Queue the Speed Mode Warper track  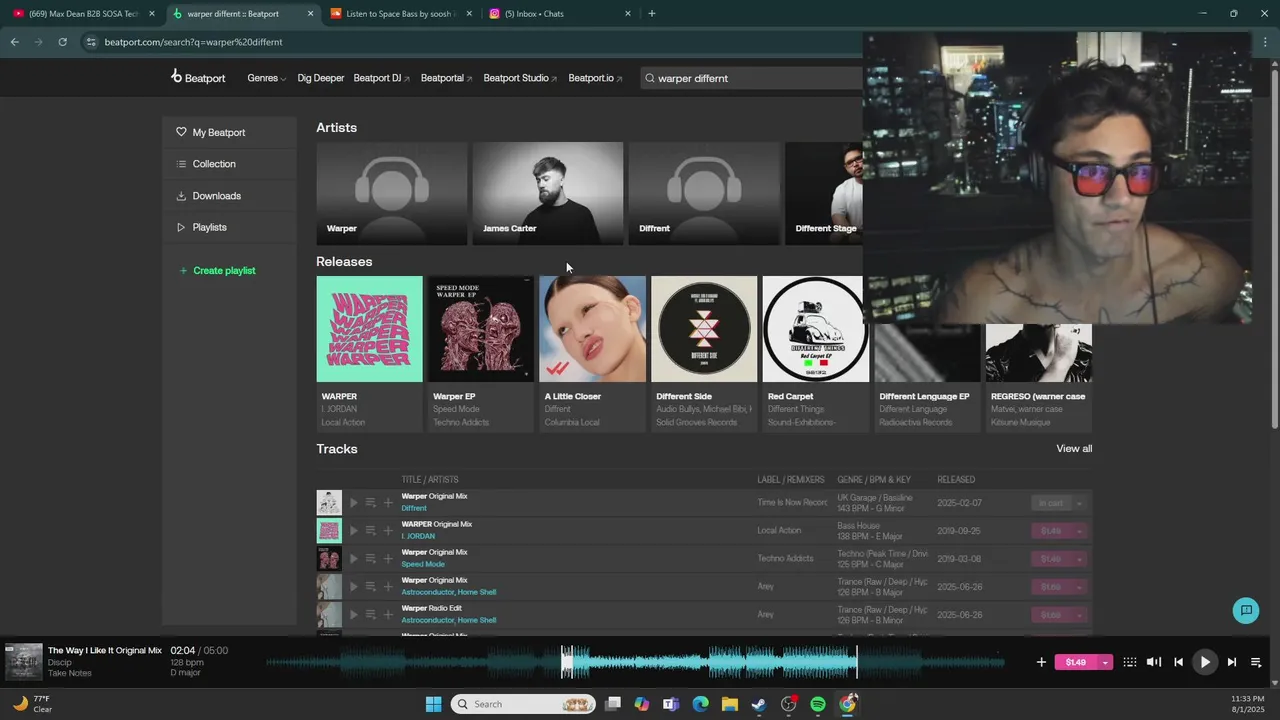pyautogui.click(x=370, y=559)
